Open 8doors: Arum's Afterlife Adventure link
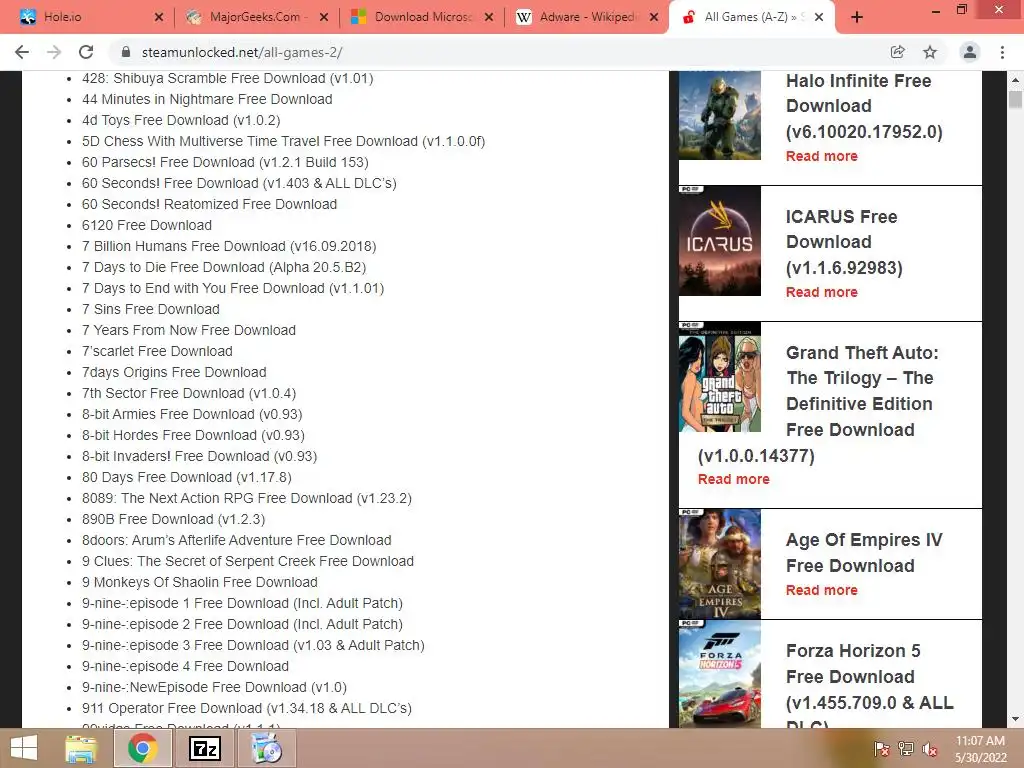The height and width of the screenshot is (768, 1024). coord(236,540)
